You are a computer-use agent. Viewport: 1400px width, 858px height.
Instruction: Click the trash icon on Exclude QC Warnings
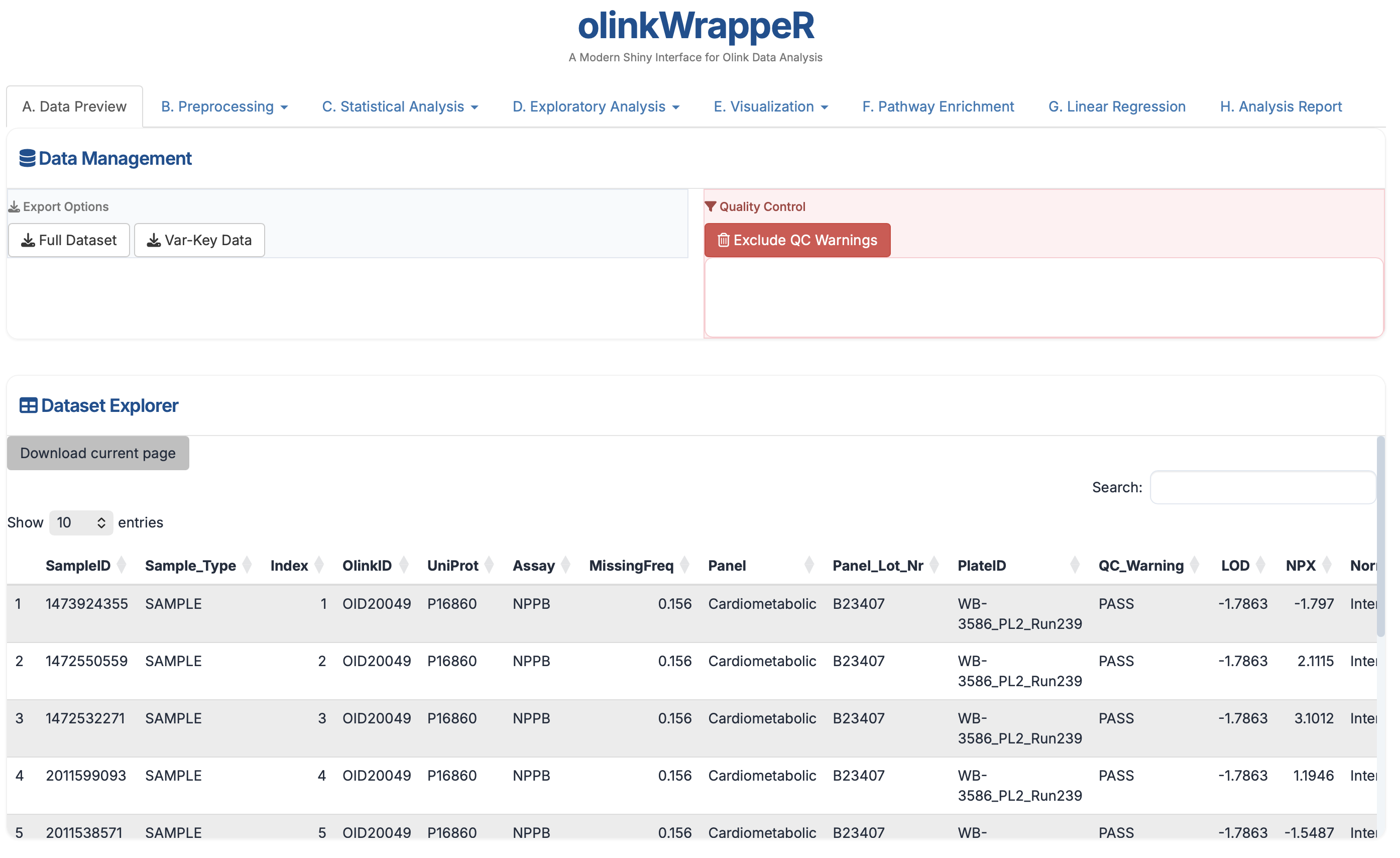click(725, 240)
